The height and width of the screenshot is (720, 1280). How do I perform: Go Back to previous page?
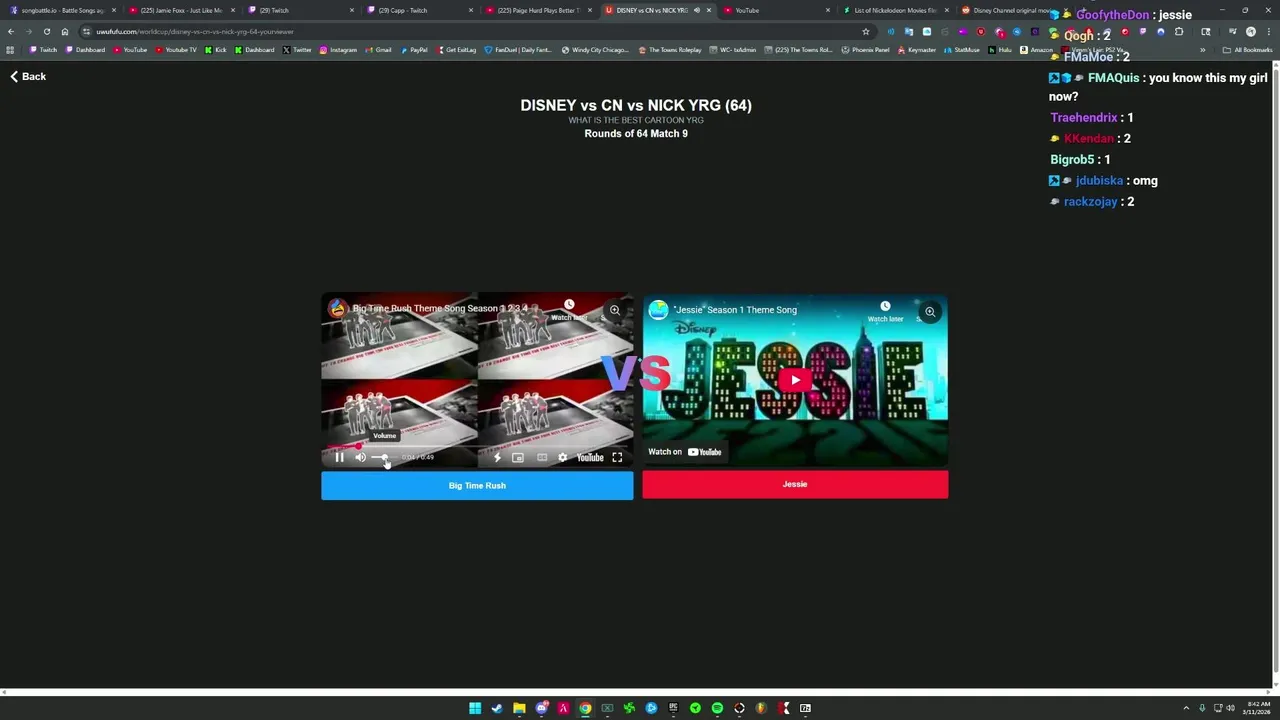[28, 76]
